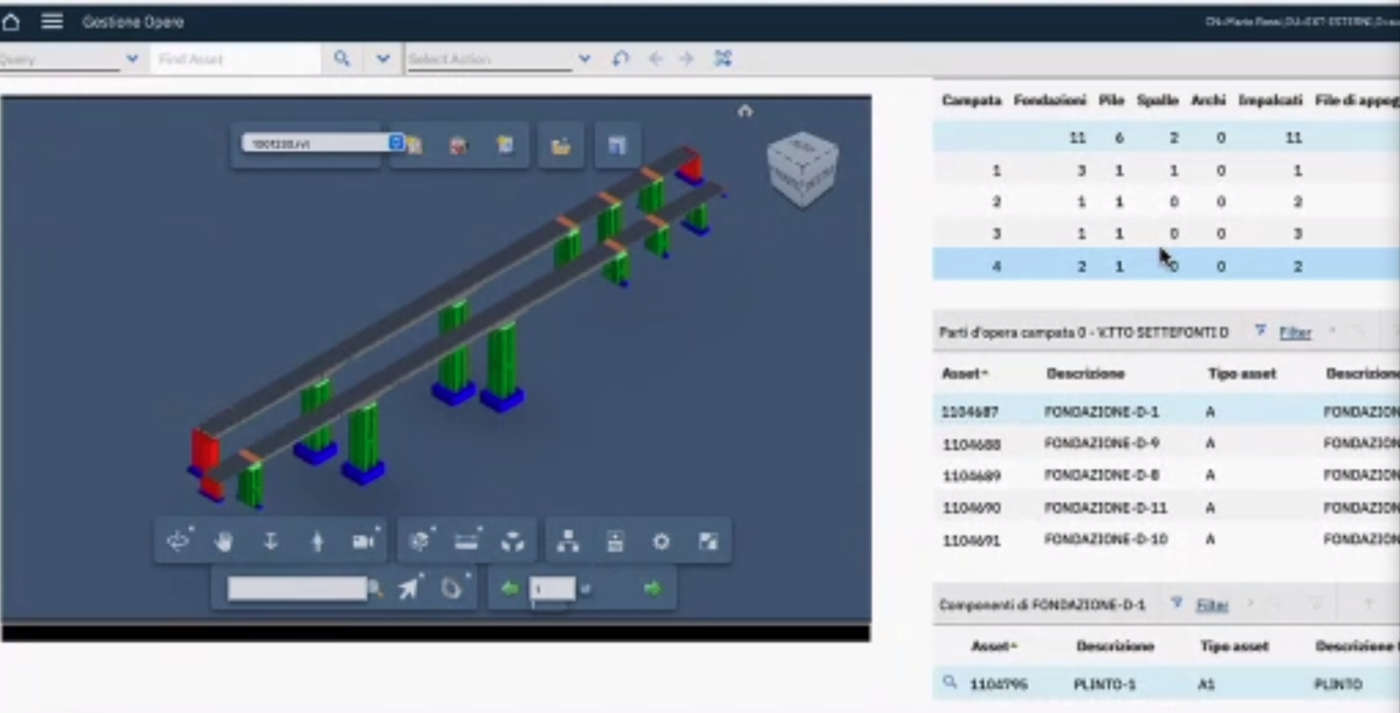Click the workflow routing icon in toolbar
This screenshot has height=713, width=1400.
point(723,59)
